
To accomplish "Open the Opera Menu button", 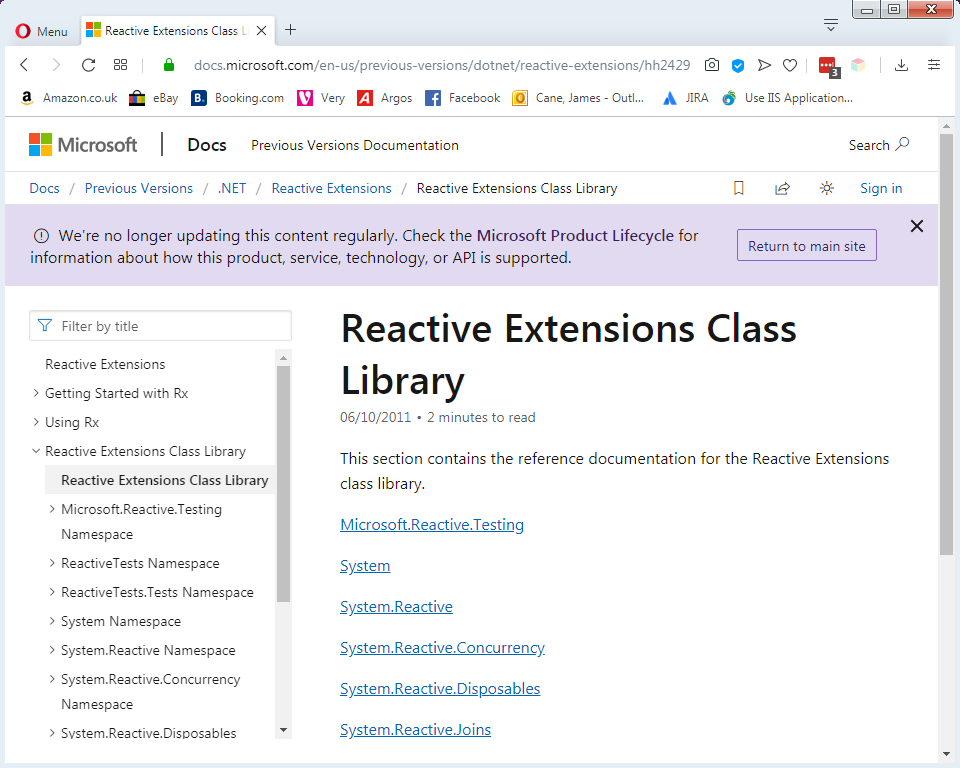I will pyautogui.click(x=42, y=31).
